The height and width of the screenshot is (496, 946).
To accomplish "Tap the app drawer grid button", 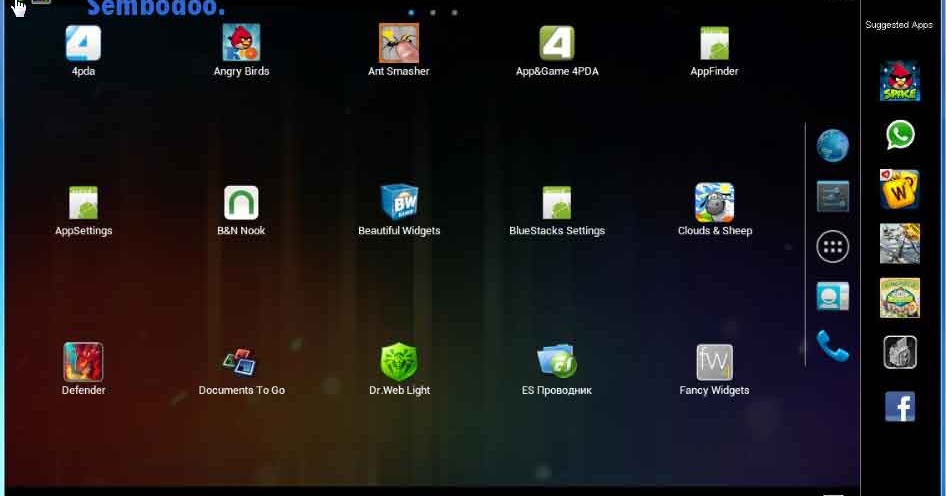I will tap(833, 246).
